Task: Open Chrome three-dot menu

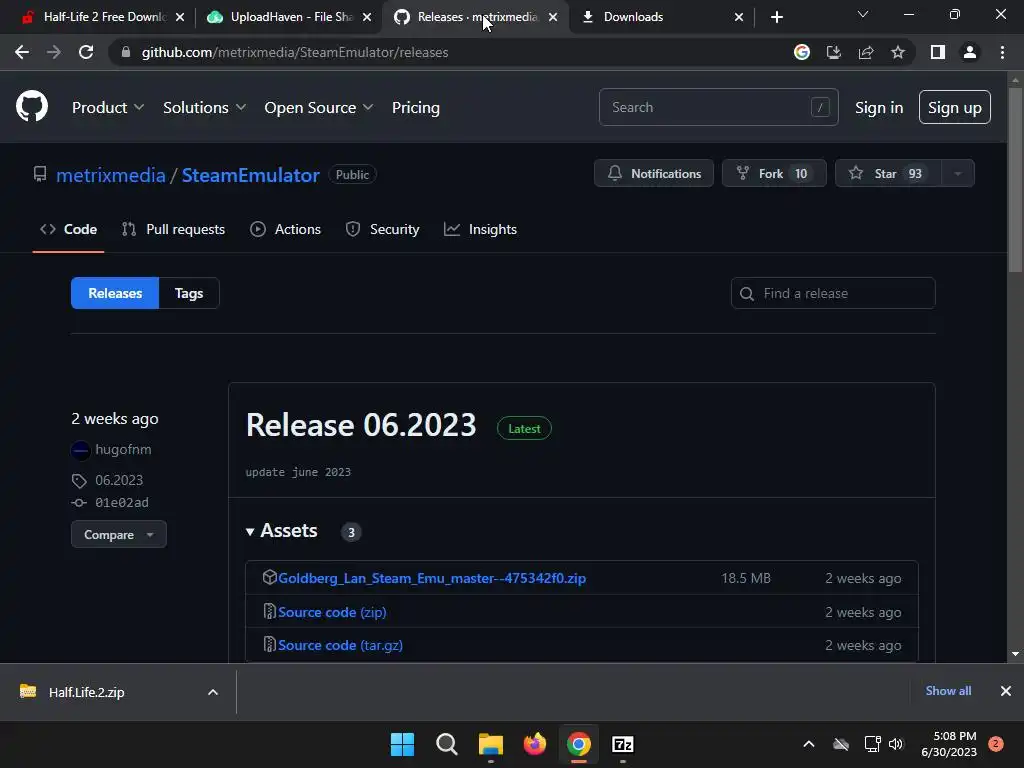Action: pyautogui.click(x=1002, y=52)
